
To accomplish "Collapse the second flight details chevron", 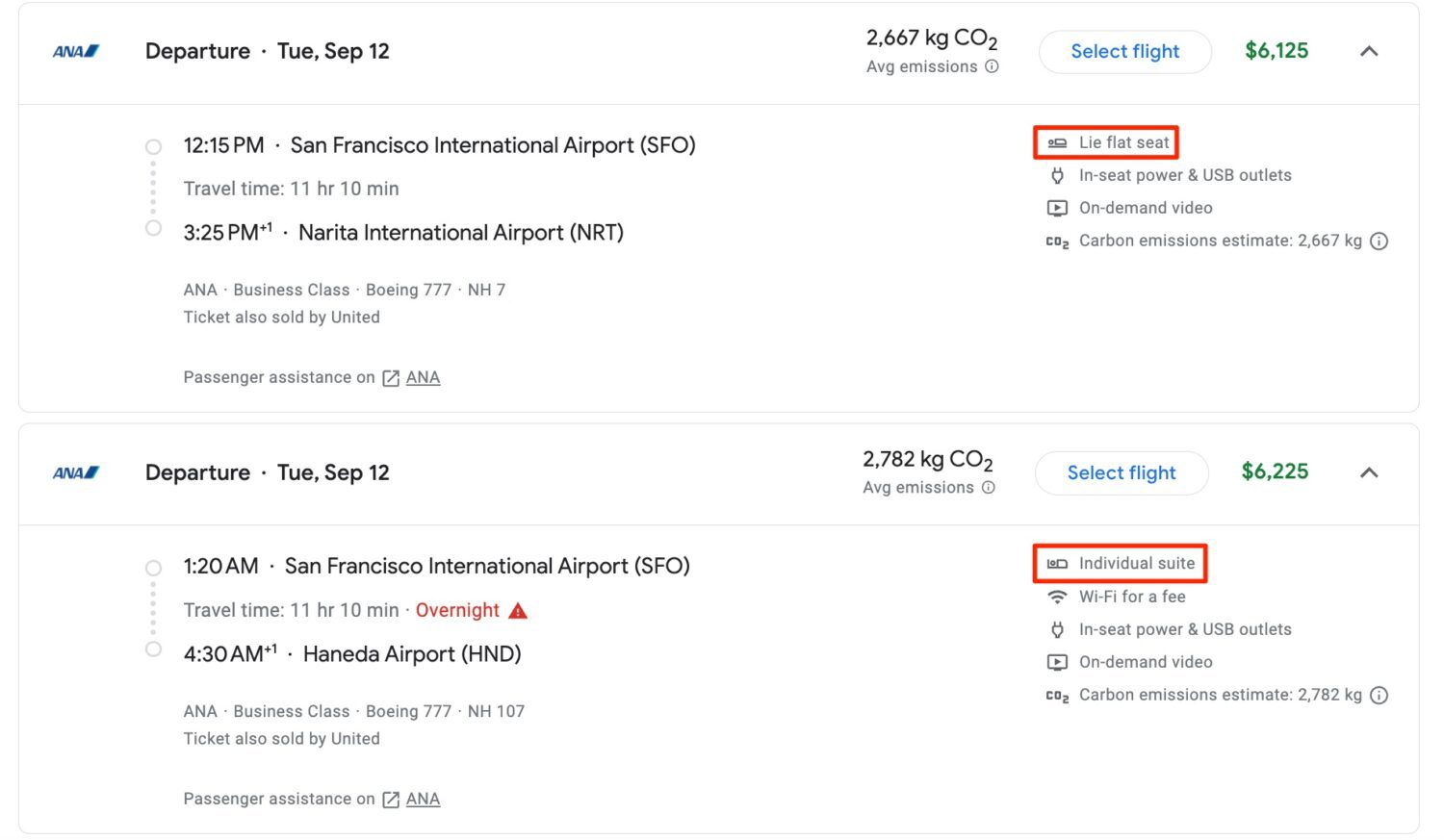I will 1369,473.
